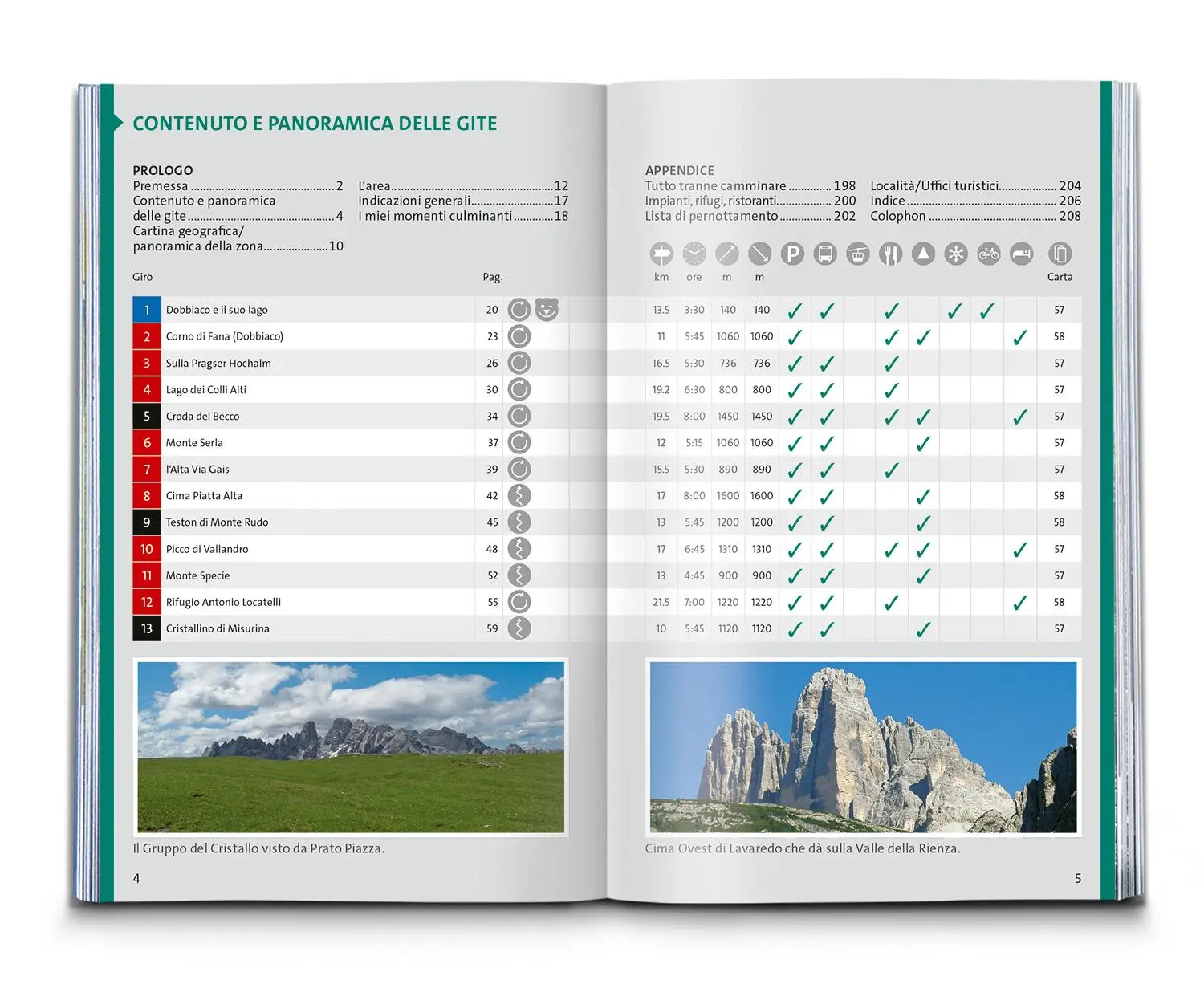The width and height of the screenshot is (1204, 984).
Task: Click the downward arrow descent icon
Action: pyautogui.click(x=759, y=254)
